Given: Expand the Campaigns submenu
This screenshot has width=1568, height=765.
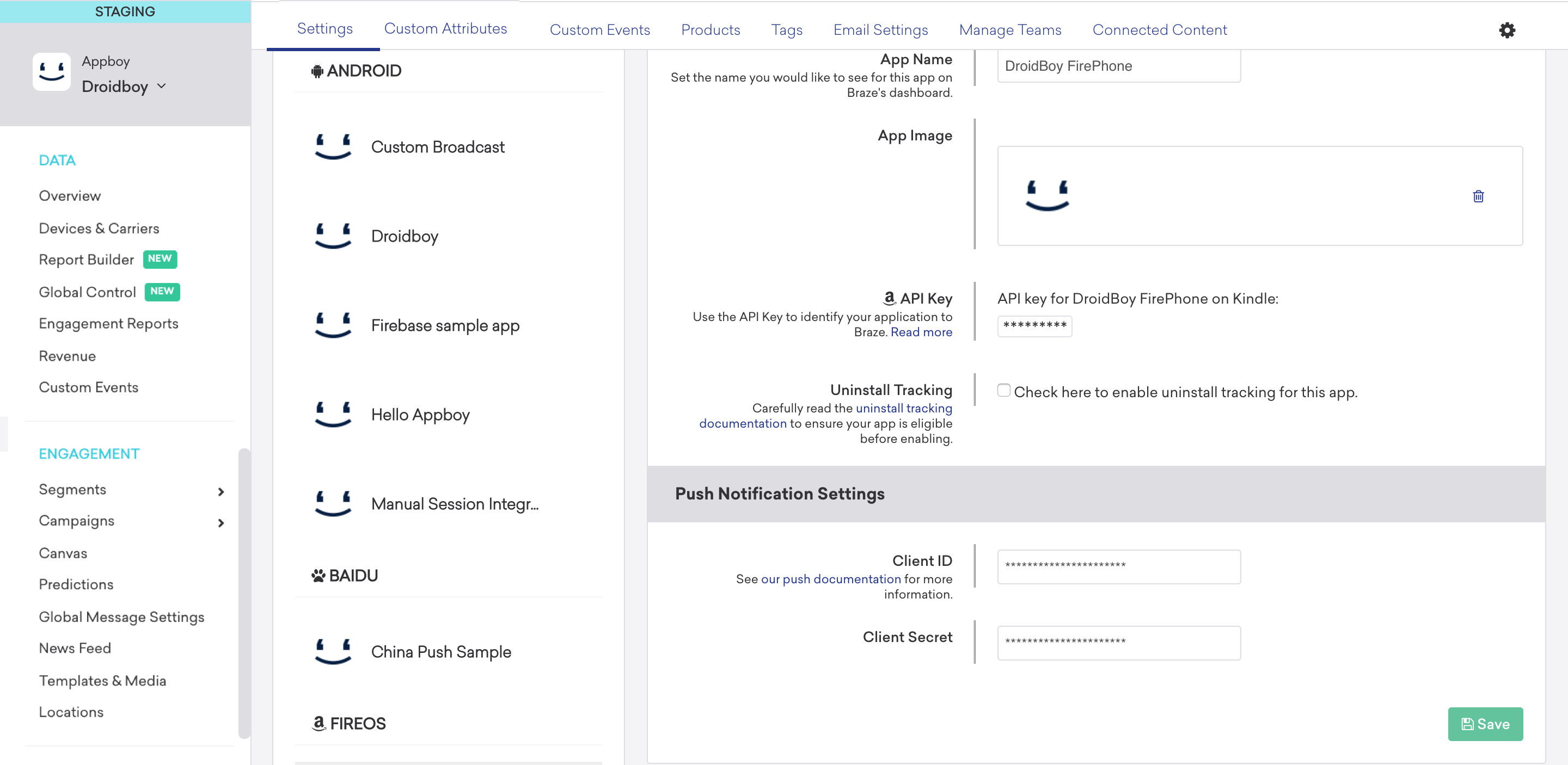Looking at the screenshot, I should coord(221,523).
